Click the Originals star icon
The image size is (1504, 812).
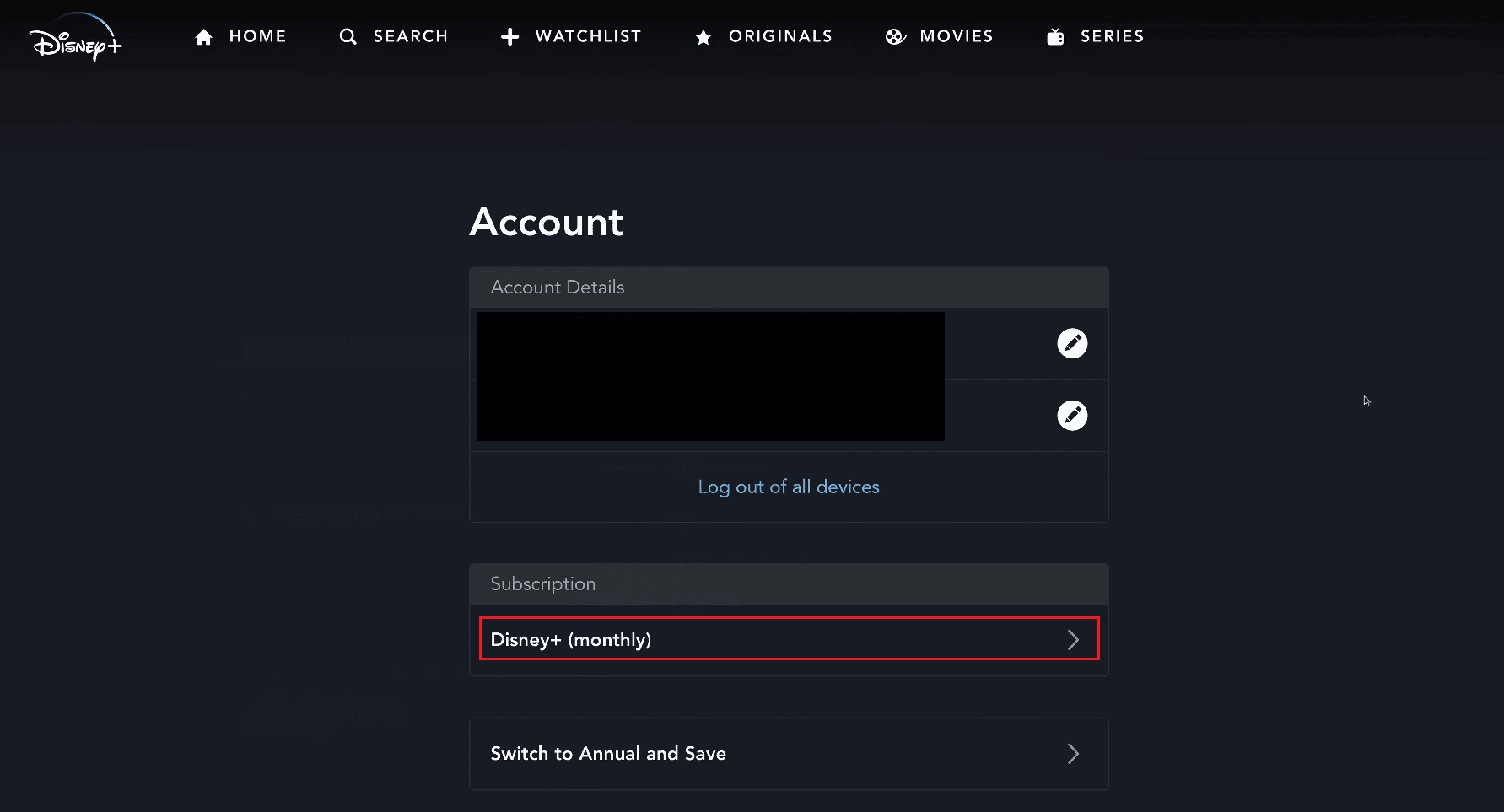pos(703,37)
